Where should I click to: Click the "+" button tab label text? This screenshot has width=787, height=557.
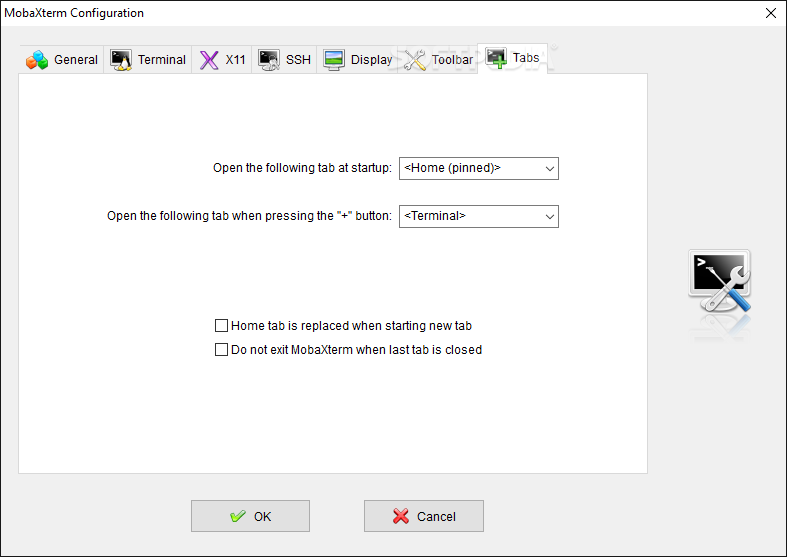click(249, 216)
